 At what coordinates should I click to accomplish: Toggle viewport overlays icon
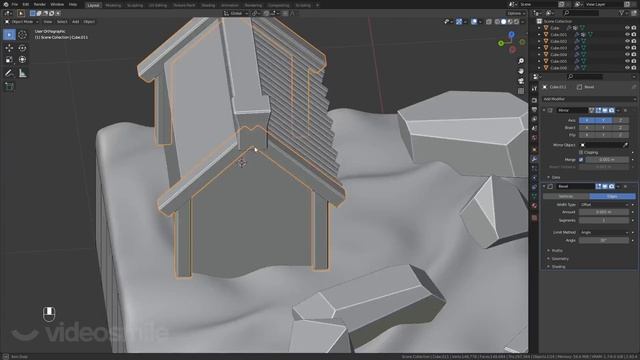(474, 22)
